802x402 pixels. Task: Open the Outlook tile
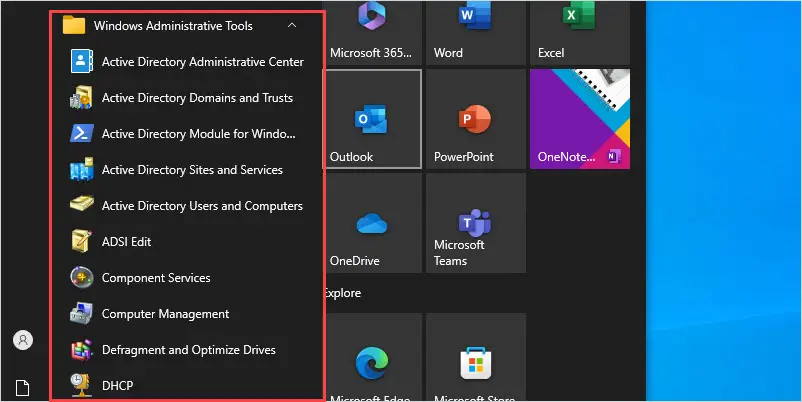coord(372,119)
